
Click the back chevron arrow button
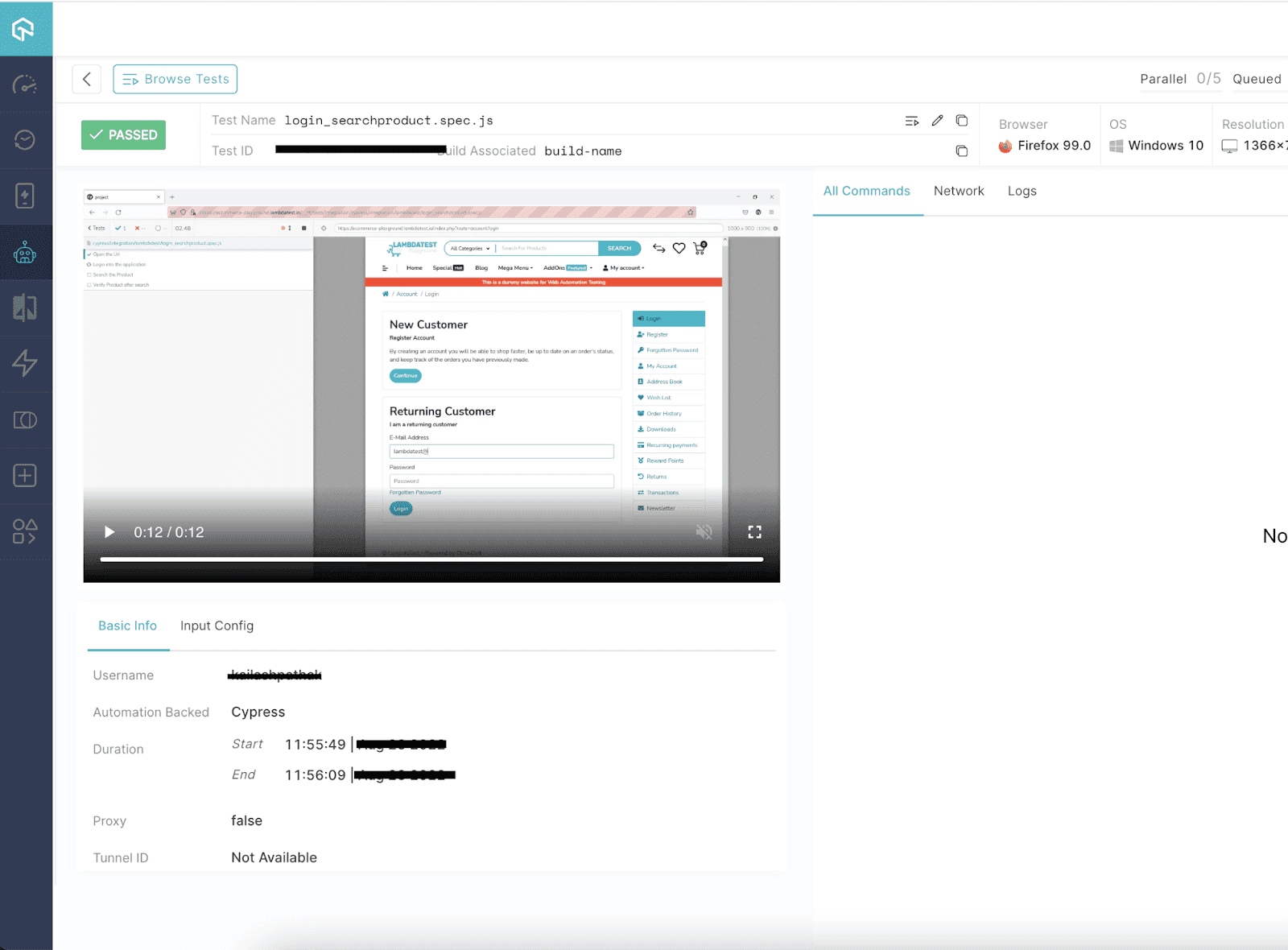87,79
